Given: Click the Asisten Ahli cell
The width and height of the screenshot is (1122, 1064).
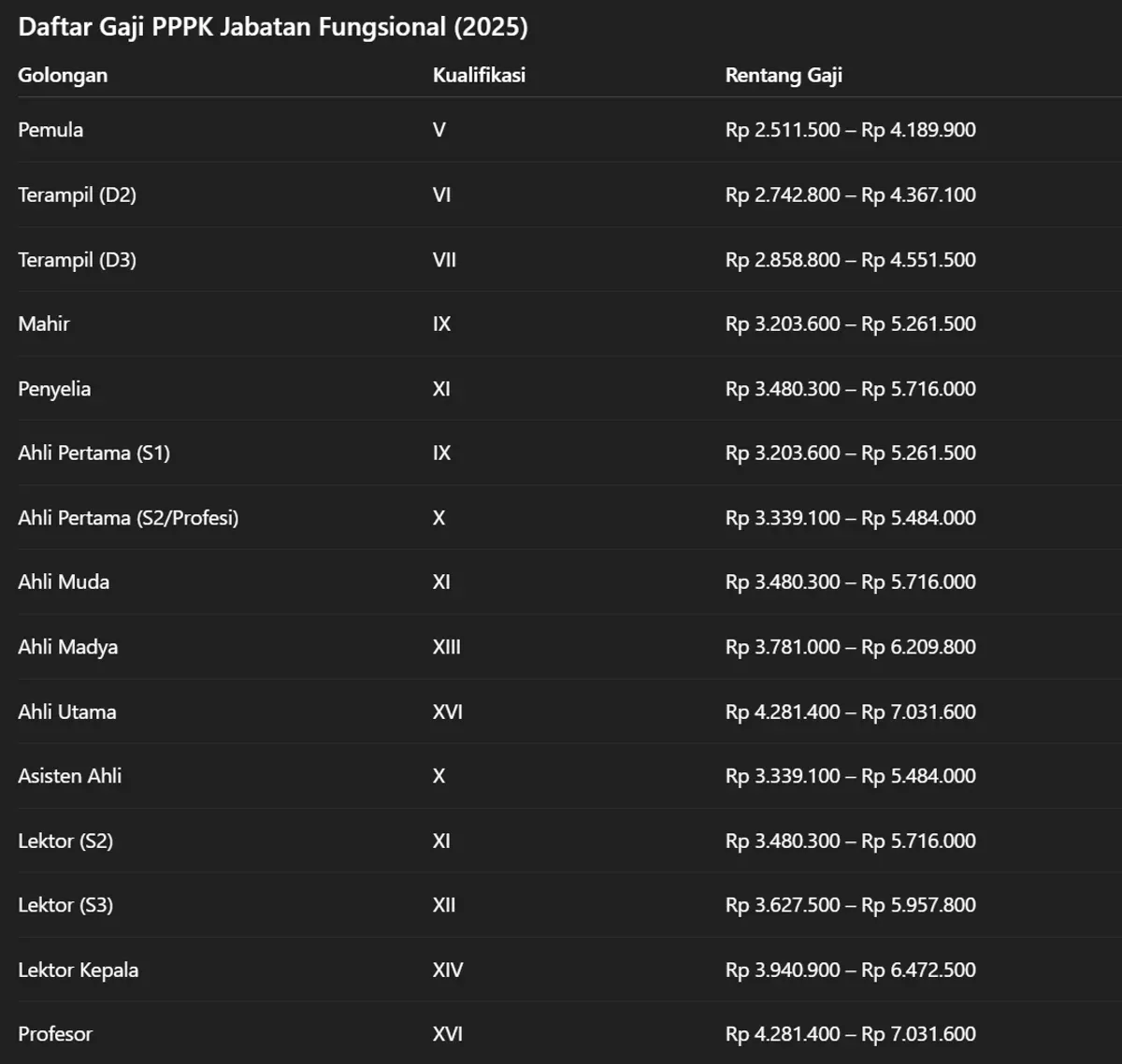Looking at the screenshot, I should point(69,776).
